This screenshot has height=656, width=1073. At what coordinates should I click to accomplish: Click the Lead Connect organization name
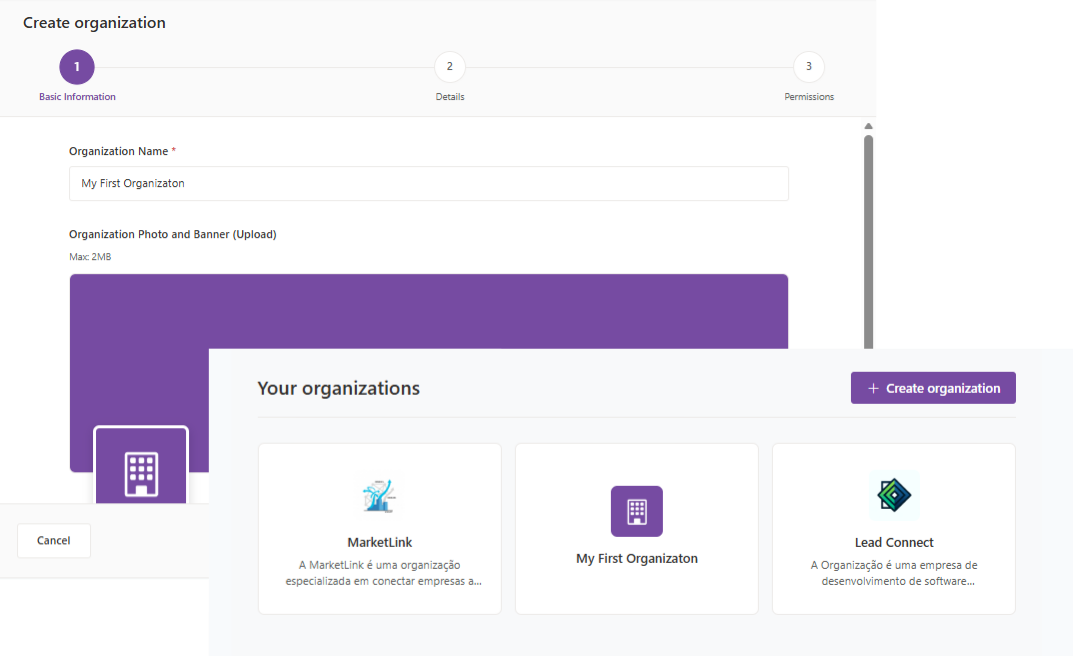pyautogui.click(x=893, y=543)
